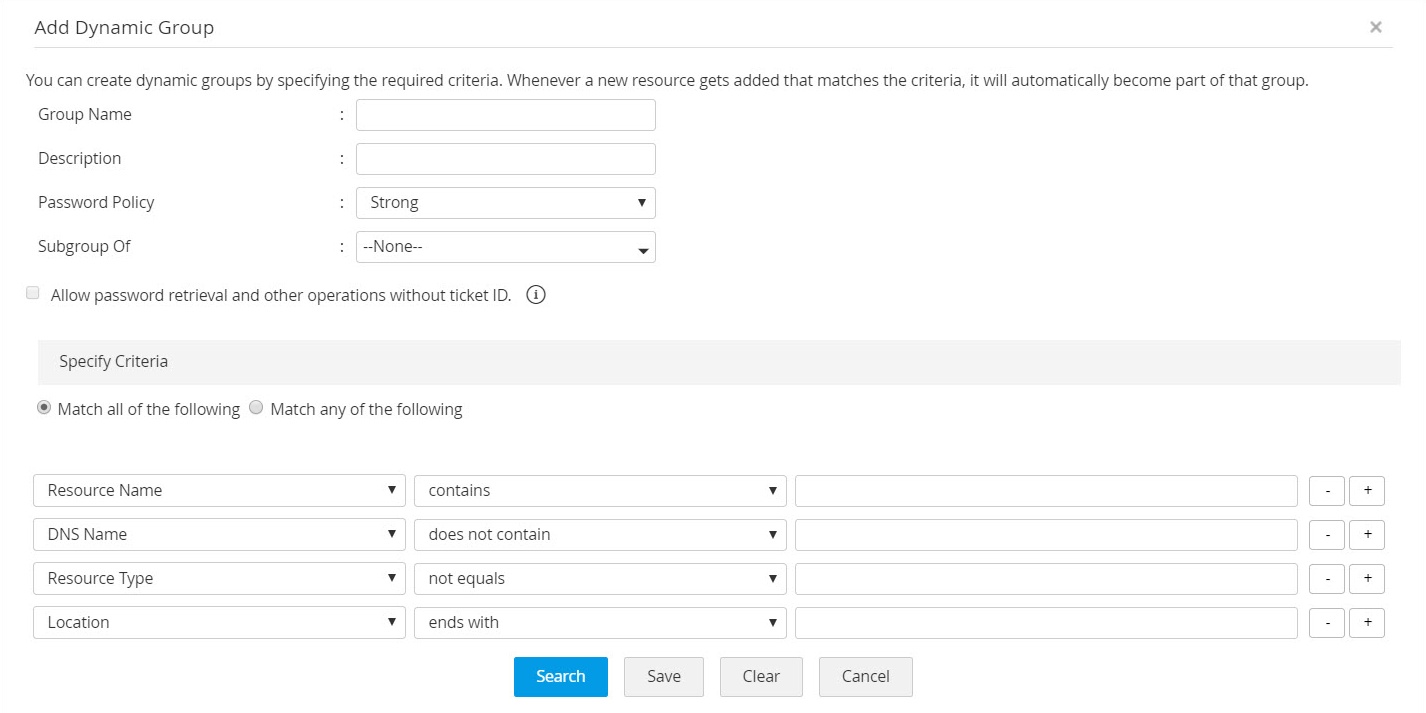Screen dimensions: 1426x713
Task: Open the Password Policy dropdown
Action: 505,203
